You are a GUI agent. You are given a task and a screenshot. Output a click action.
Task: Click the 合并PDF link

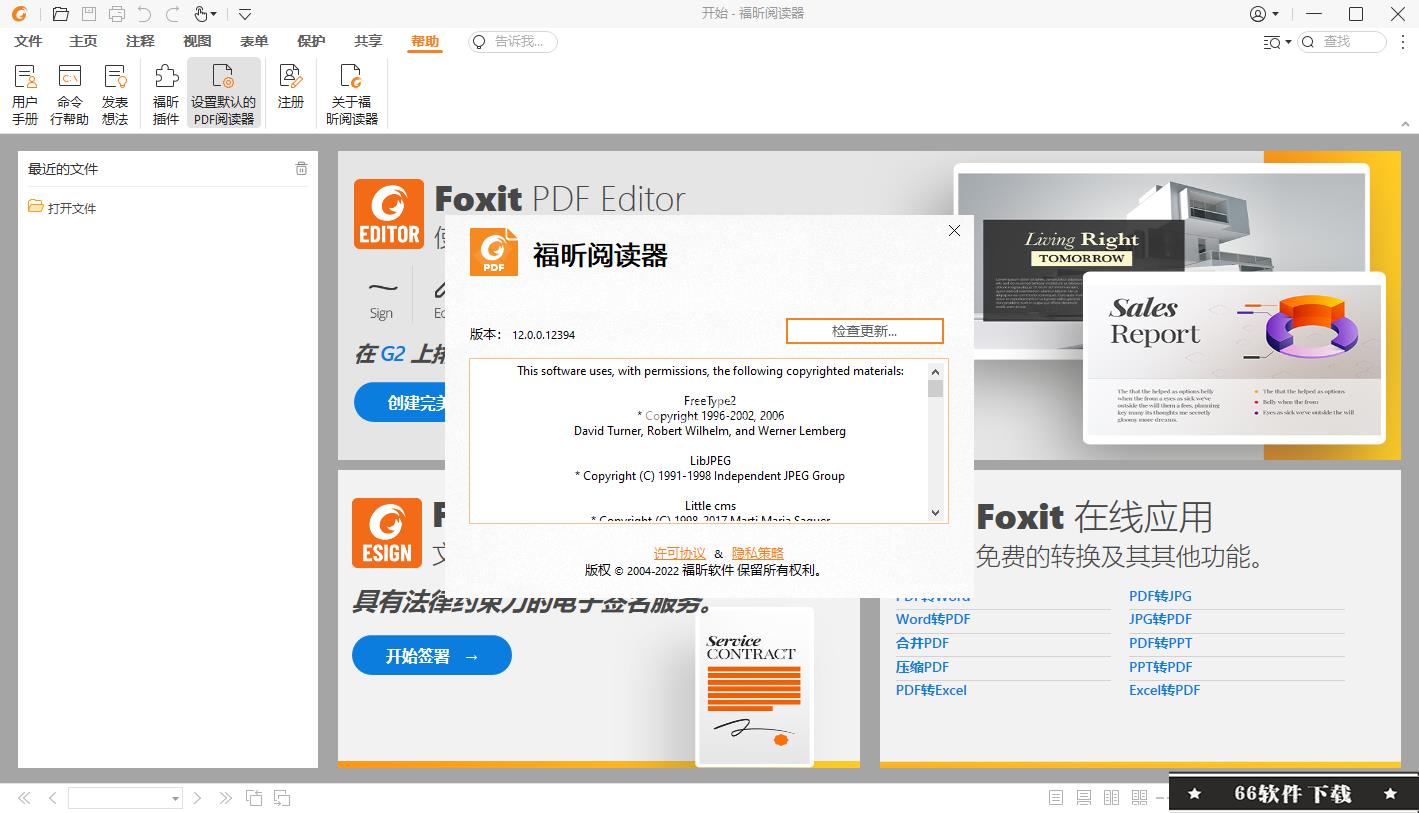(x=922, y=643)
